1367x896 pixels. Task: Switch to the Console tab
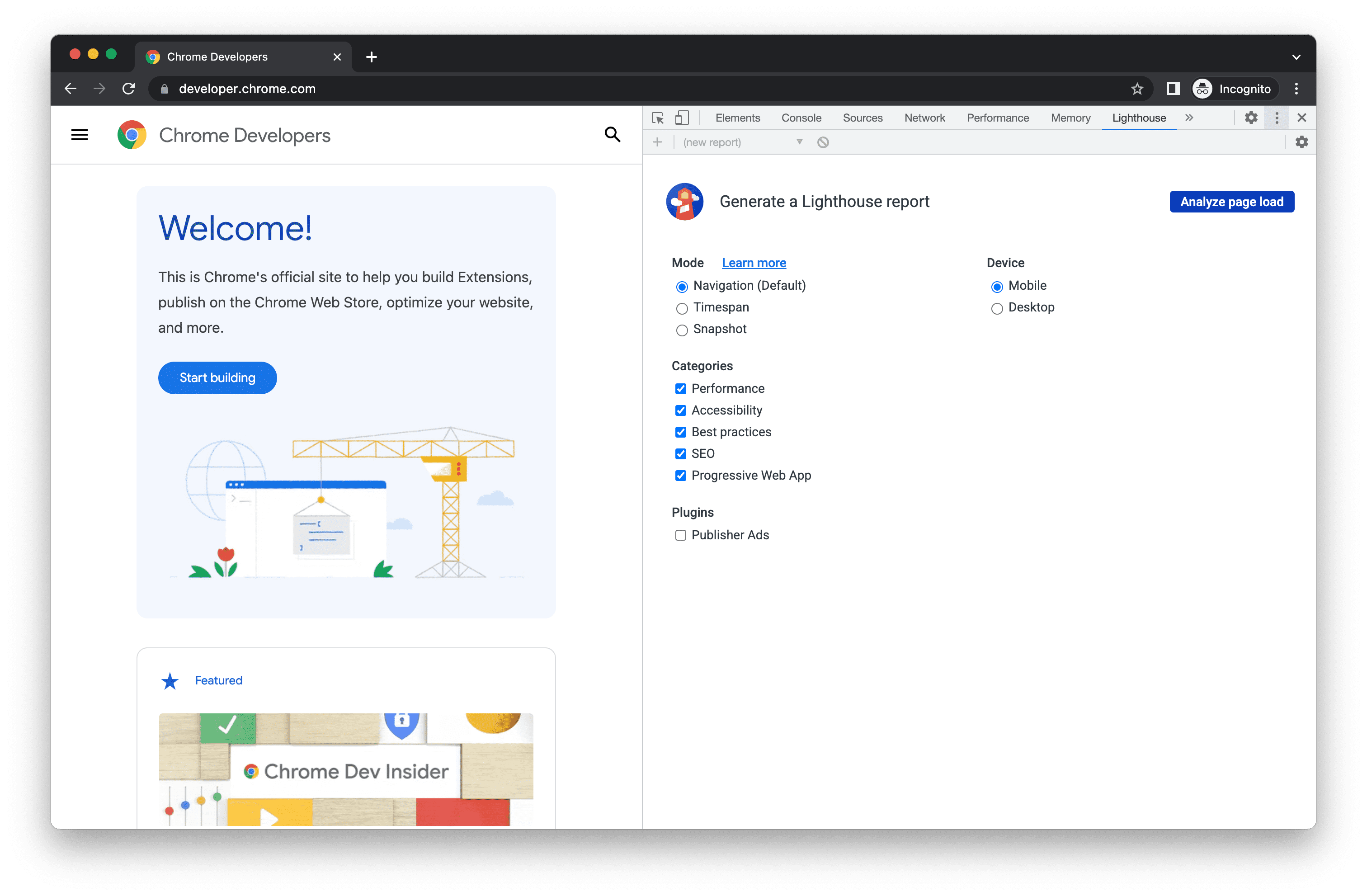[x=800, y=118]
